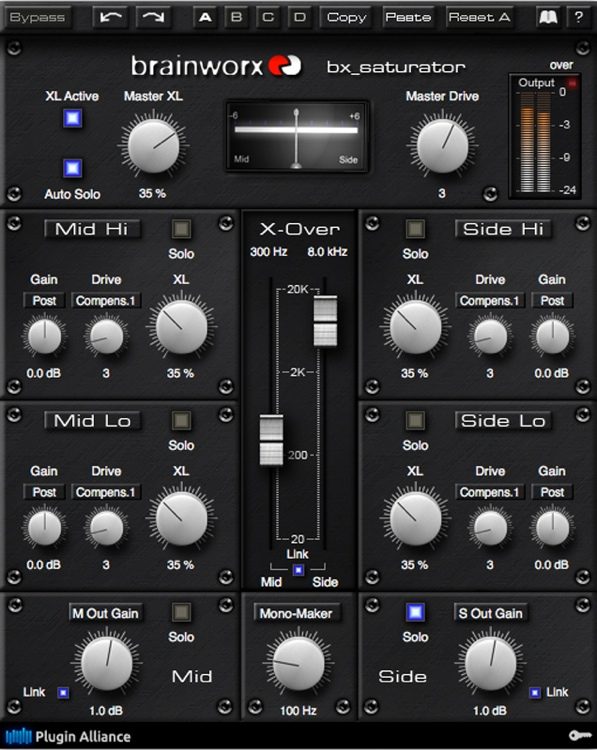
Task: Enable Solo for Side Lo band
Action: [415, 420]
